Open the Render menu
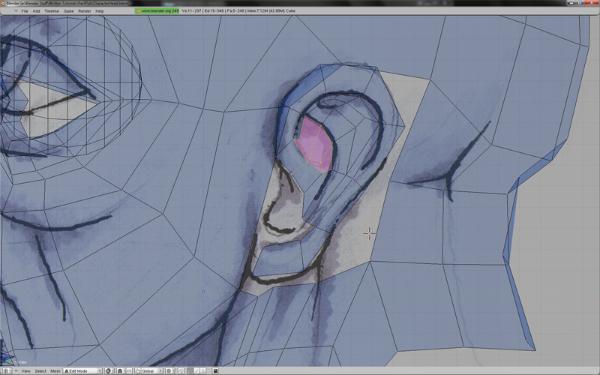This screenshot has width=600, height=375. [85, 11]
